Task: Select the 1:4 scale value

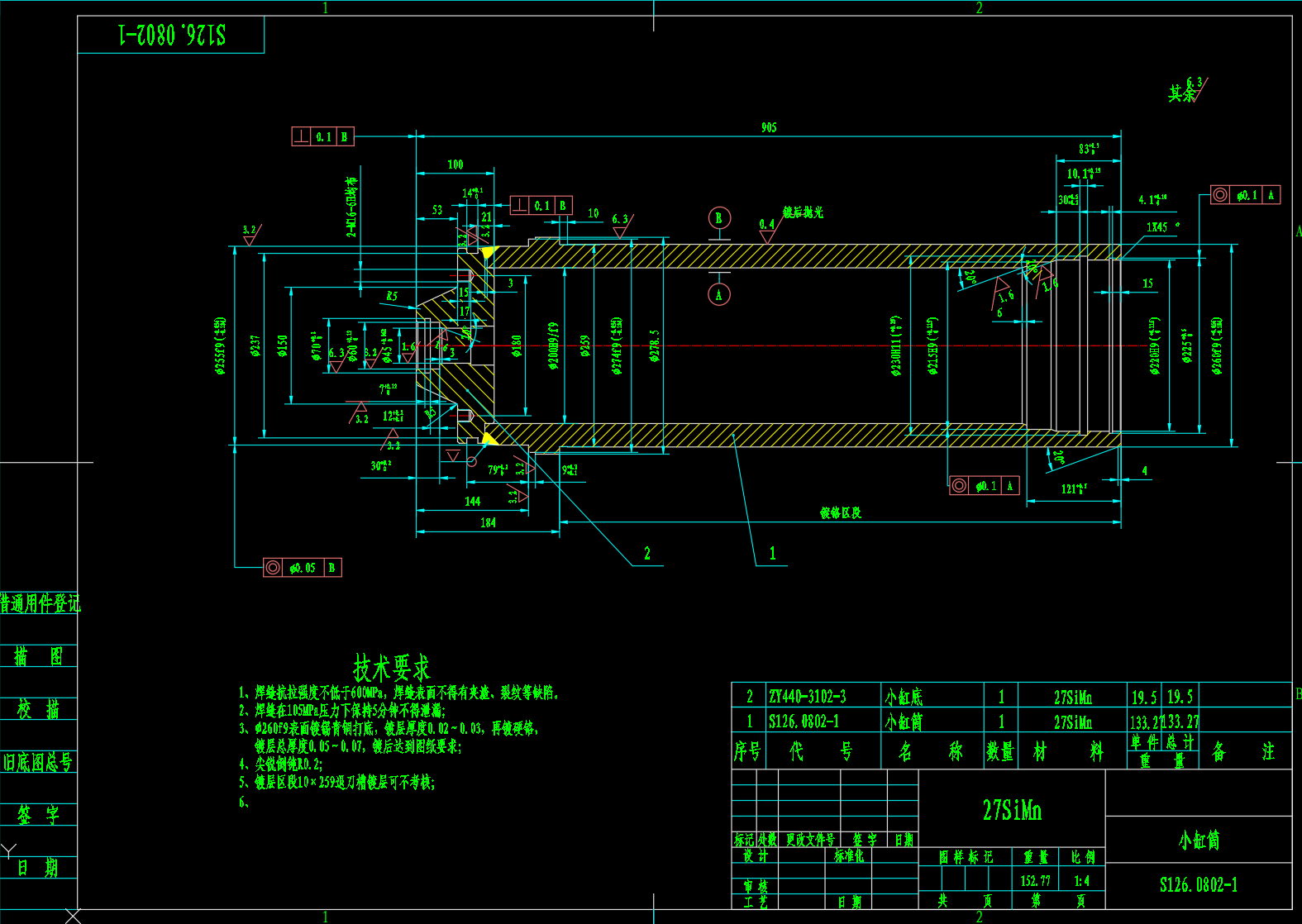Action: [x=1081, y=881]
